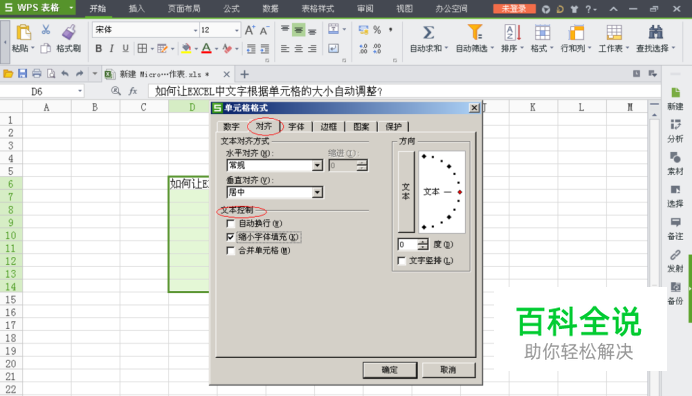Viewport: 692px width, 396px height.
Task: Uncheck shrink to fit (缩小字体填充) checkbox
Action: point(230,237)
